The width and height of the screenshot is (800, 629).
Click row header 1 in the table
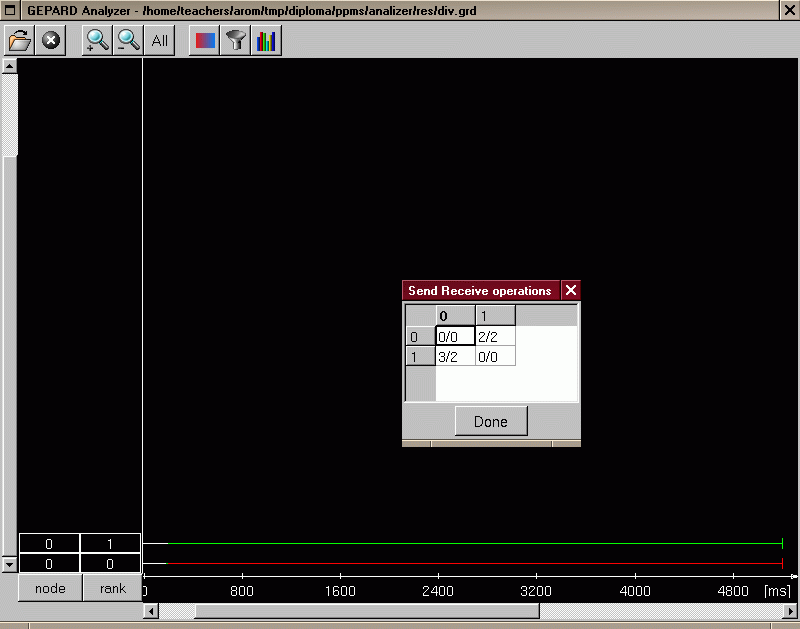tap(420, 356)
